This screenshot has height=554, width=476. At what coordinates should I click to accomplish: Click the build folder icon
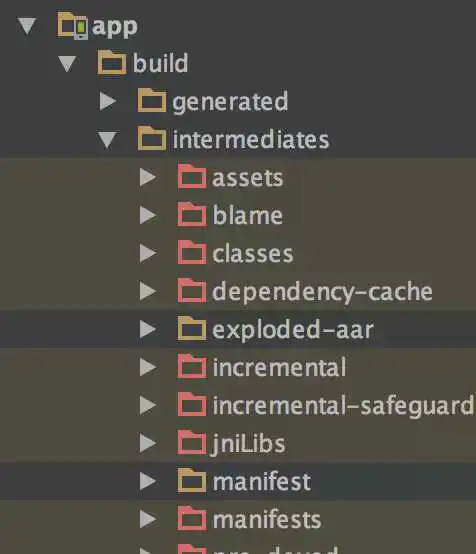tap(112, 63)
